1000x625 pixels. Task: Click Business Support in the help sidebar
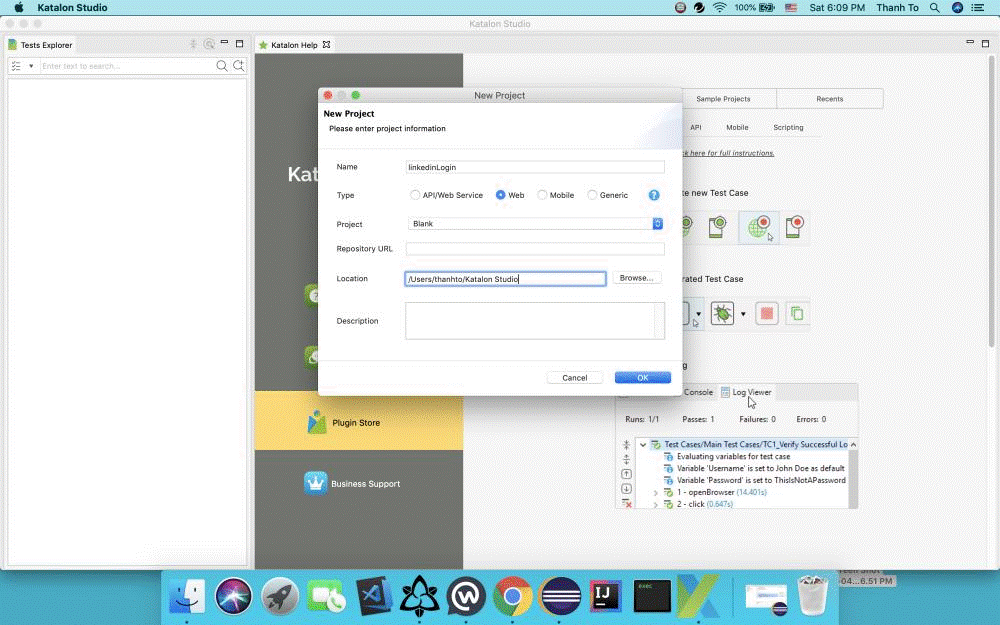click(365, 484)
